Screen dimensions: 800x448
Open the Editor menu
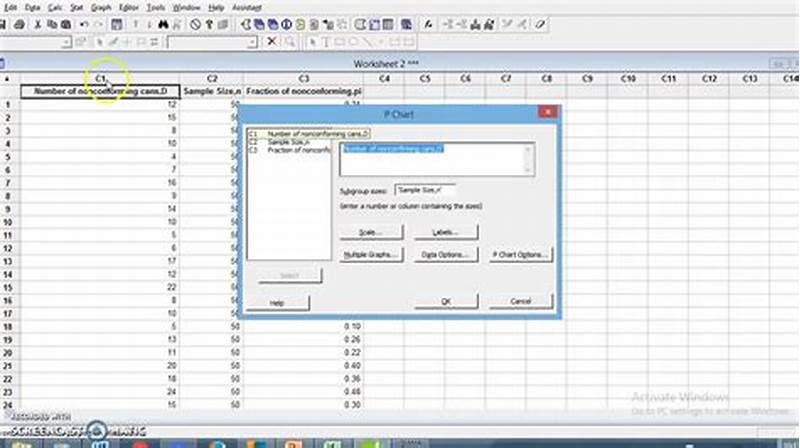click(129, 8)
